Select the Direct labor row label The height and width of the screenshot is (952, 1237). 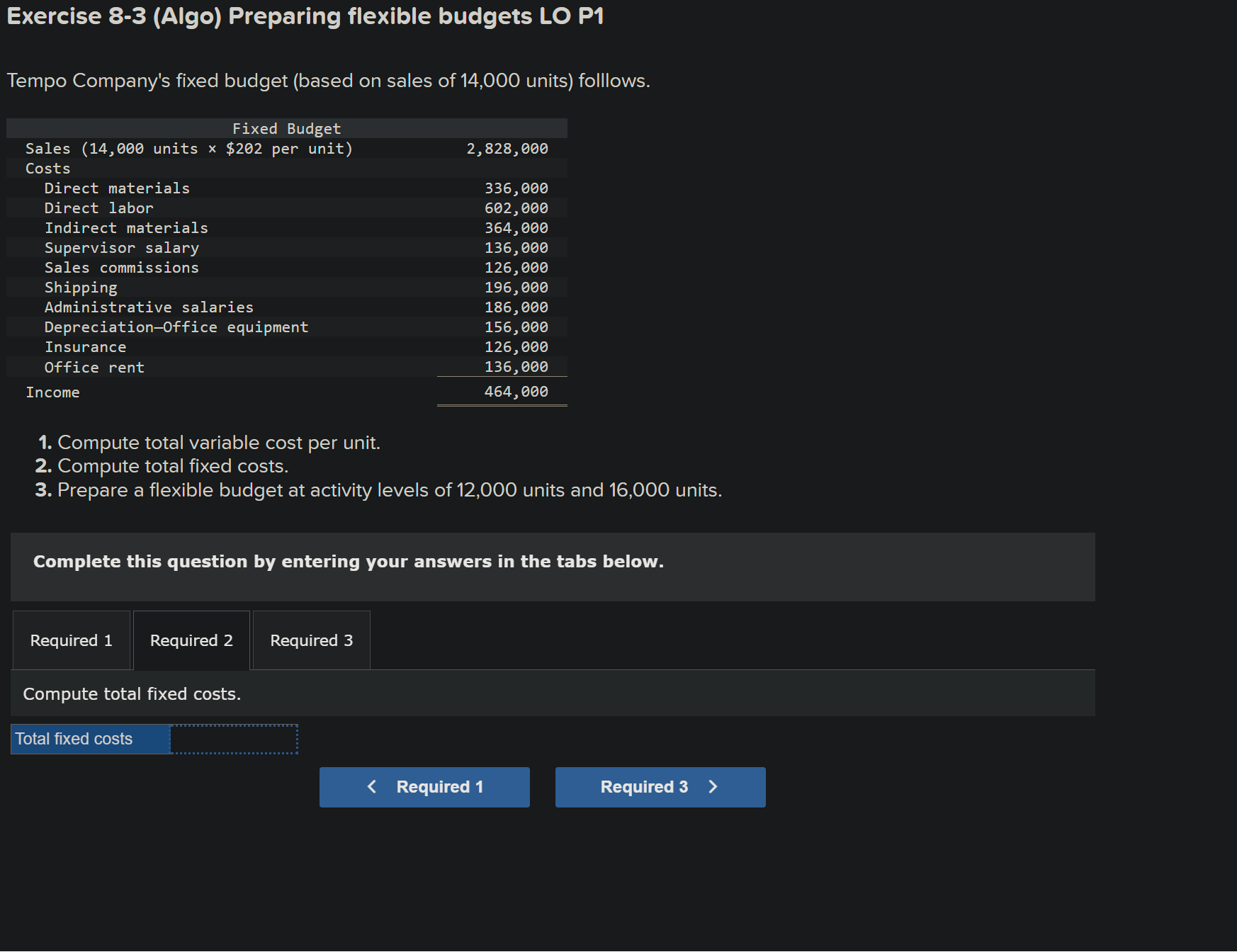point(98,208)
